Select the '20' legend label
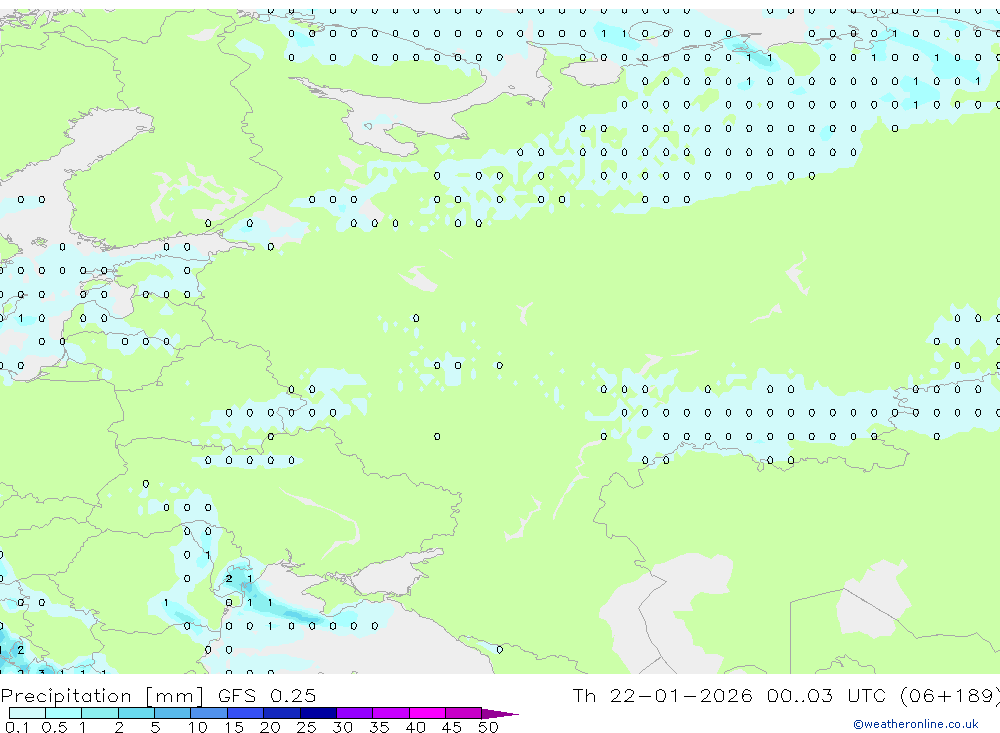This screenshot has width=1000, height=733. [270, 727]
